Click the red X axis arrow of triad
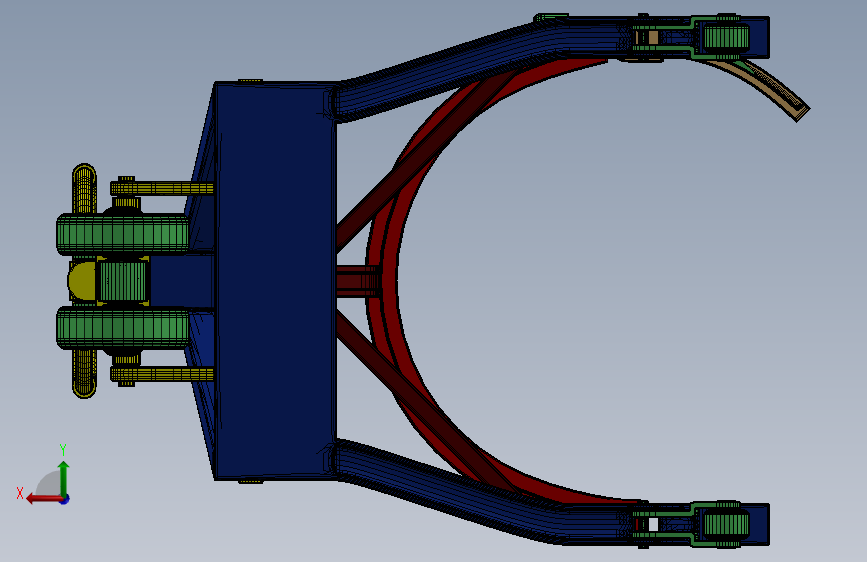This screenshot has width=867, height=562. [43, 499]
